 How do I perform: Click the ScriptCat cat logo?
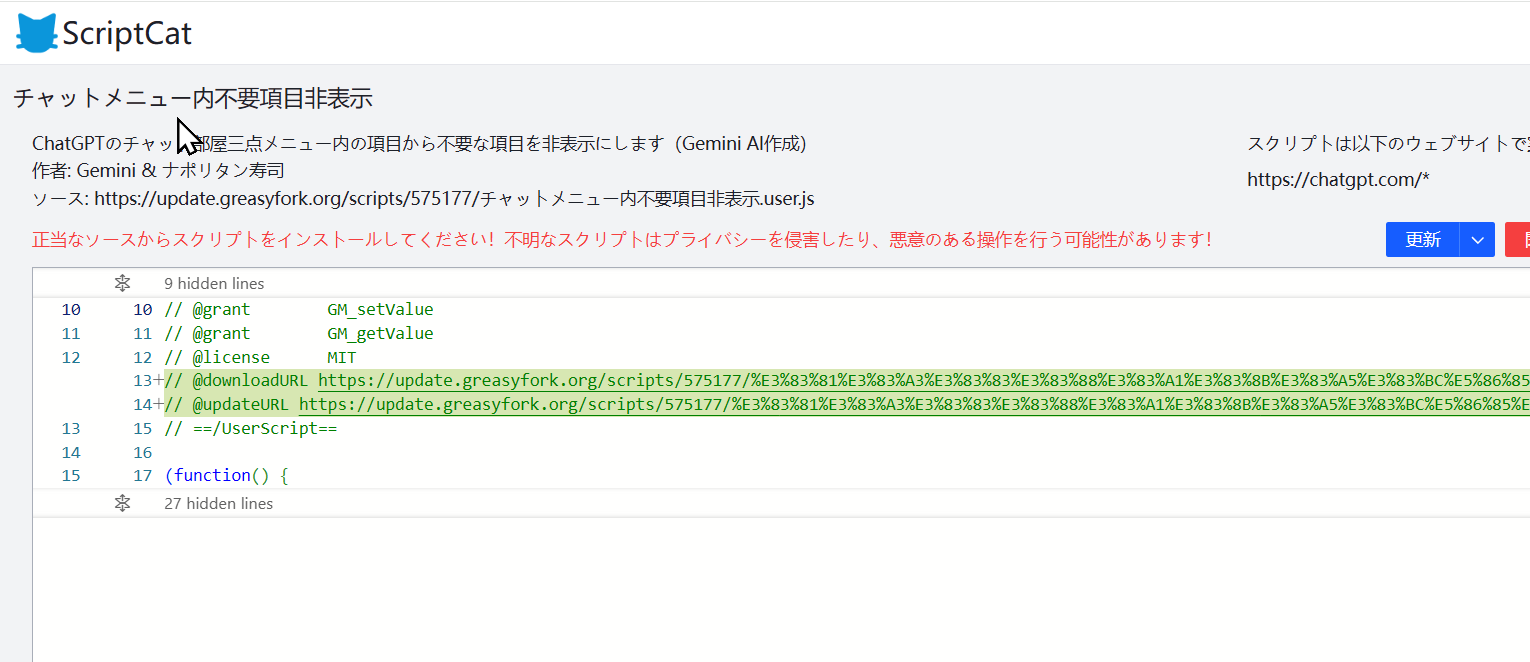(37, 33)
